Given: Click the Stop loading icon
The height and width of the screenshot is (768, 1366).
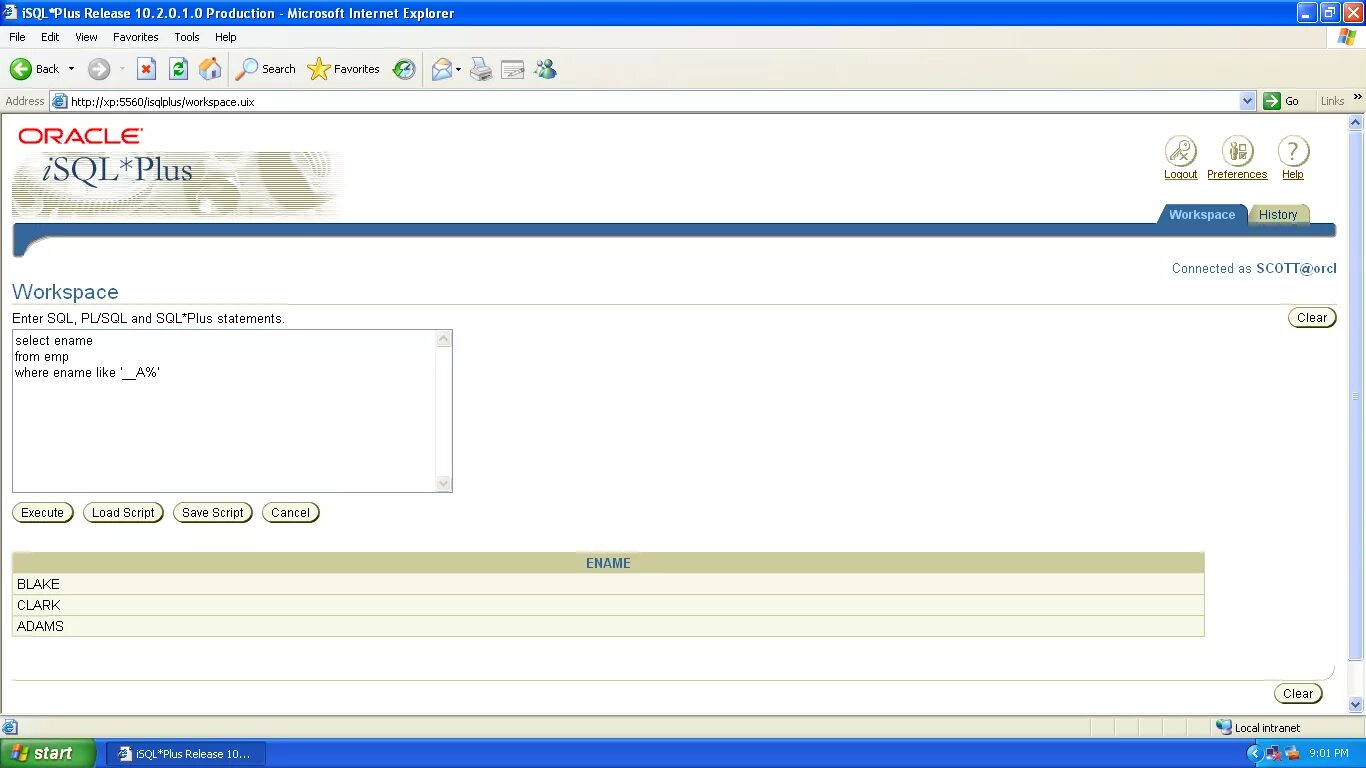Looking at the screenshot, I should (x=146, y=69).
